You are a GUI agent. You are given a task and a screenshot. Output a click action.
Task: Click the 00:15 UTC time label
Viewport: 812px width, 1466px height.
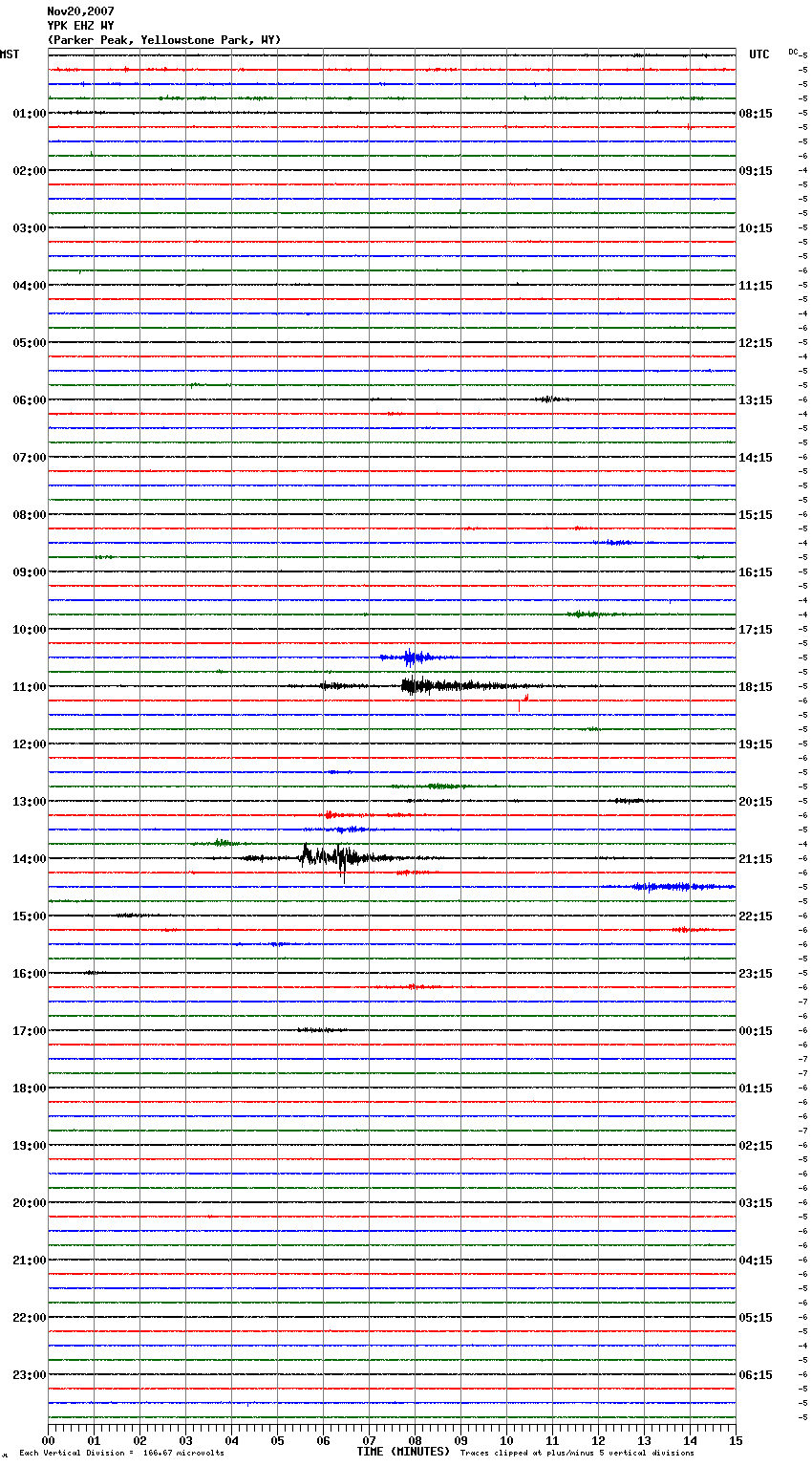(756, 1031)
